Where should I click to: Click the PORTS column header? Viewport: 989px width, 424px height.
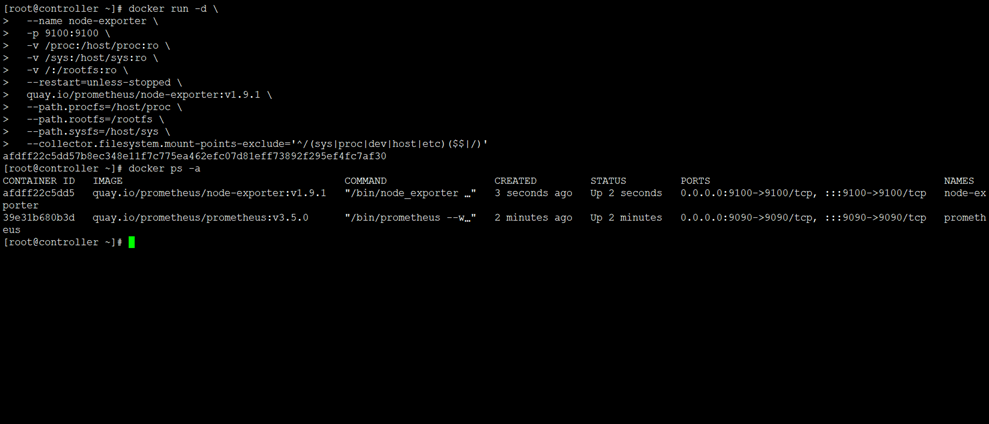pyautogui.click(x=696, y=181)
